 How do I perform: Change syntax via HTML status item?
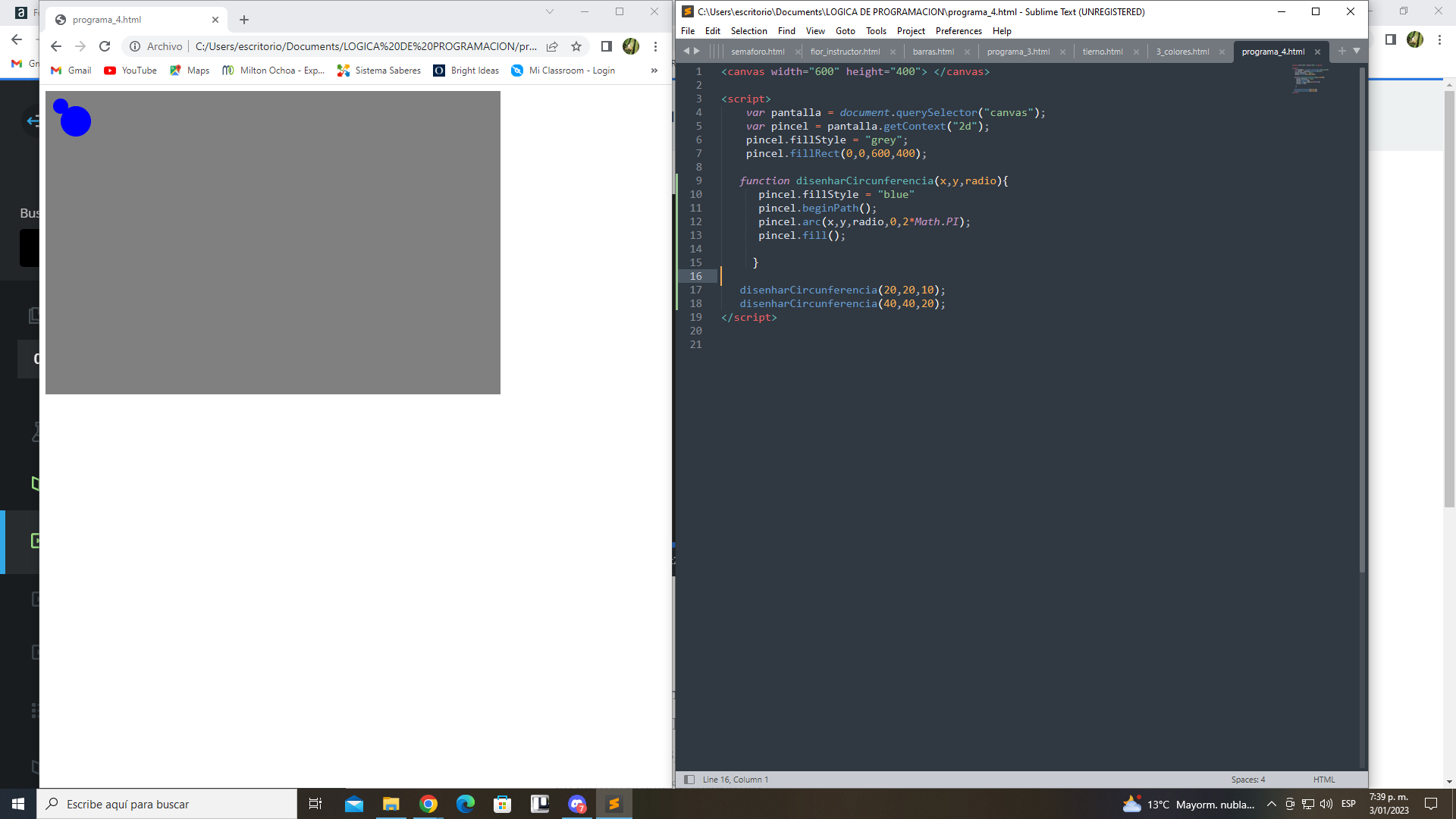pyautogui.click(x=1324, y=780)
